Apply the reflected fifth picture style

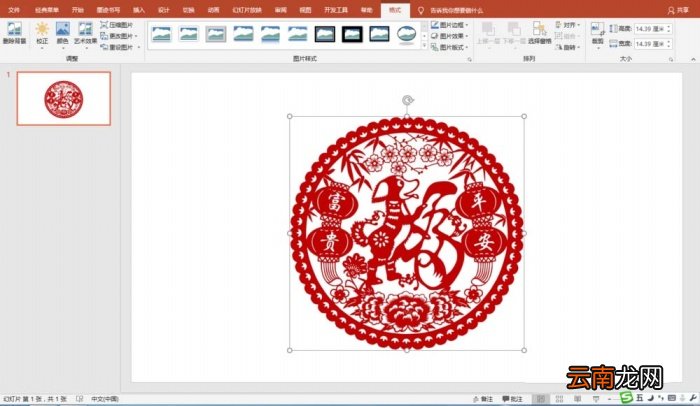tap(270, 34)
